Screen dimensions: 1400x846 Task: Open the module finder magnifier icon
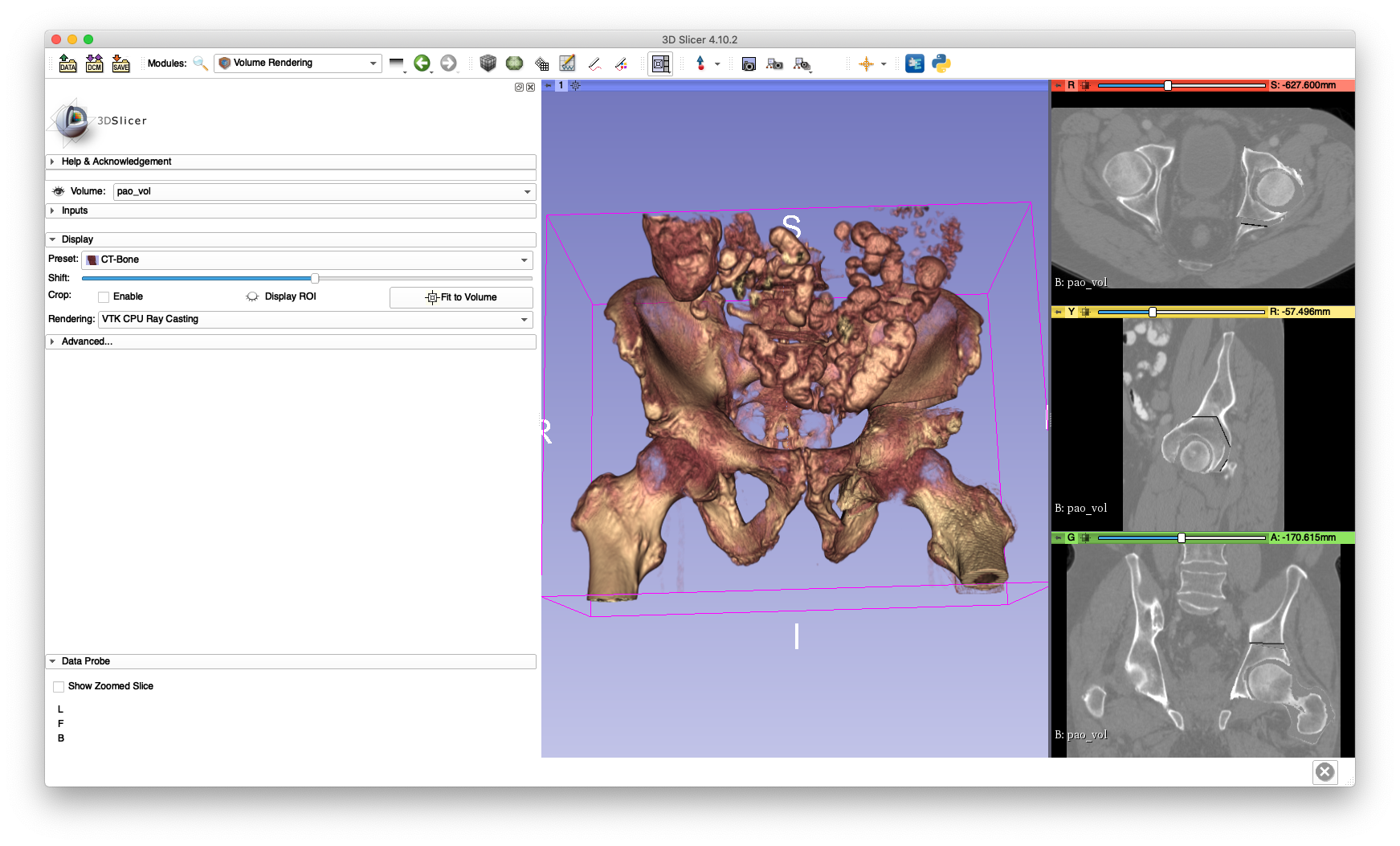pyautogui.click(x=201, y=63)
